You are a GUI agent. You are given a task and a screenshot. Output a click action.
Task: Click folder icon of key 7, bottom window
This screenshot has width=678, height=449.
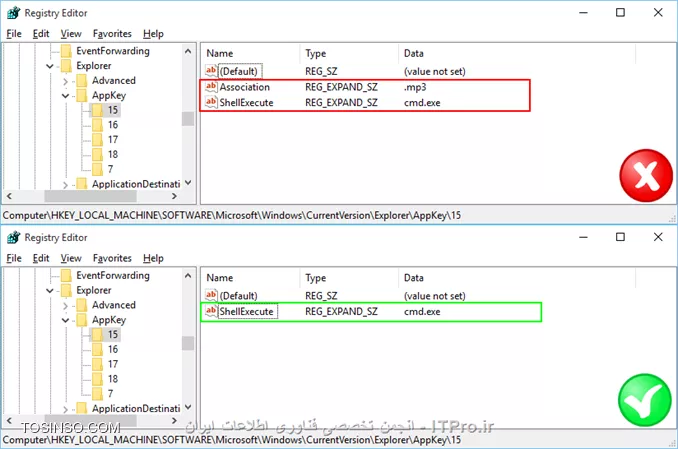coord(98,394)
